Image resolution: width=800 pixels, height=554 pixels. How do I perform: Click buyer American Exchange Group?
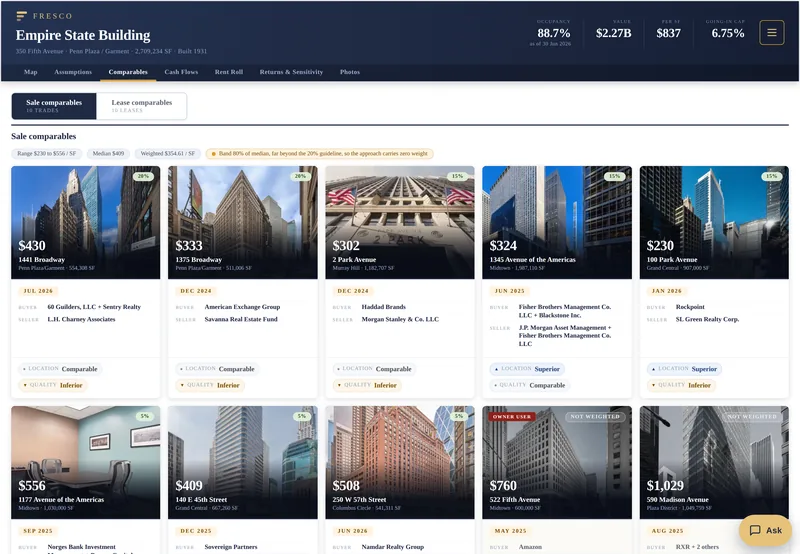tap(242, 307)
